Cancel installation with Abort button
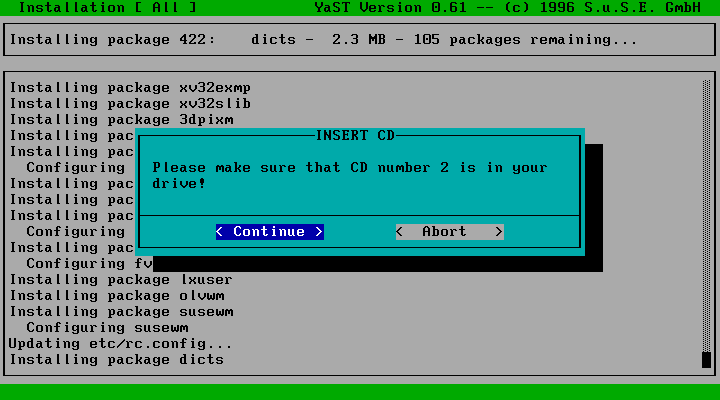 [450, 232]
